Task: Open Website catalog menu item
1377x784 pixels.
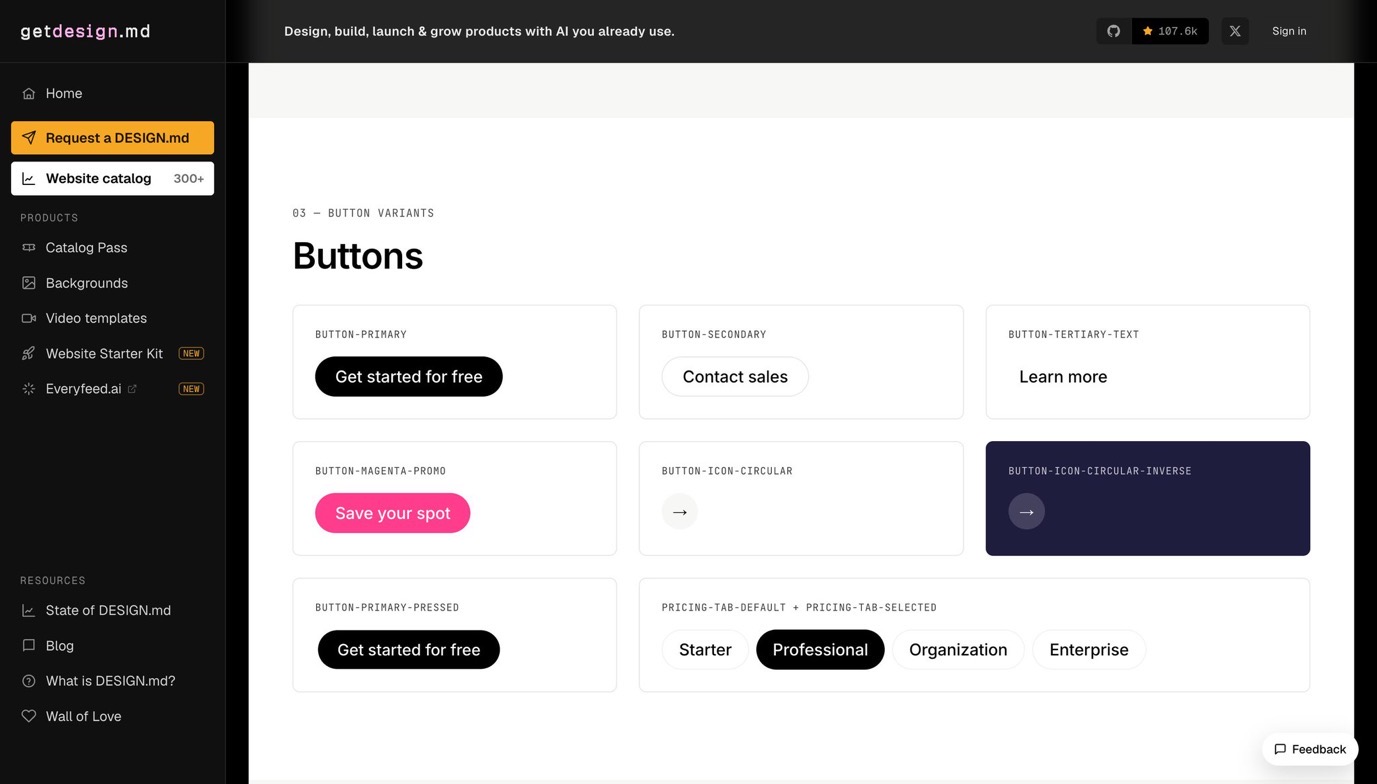Action: (x=112, y=178)
